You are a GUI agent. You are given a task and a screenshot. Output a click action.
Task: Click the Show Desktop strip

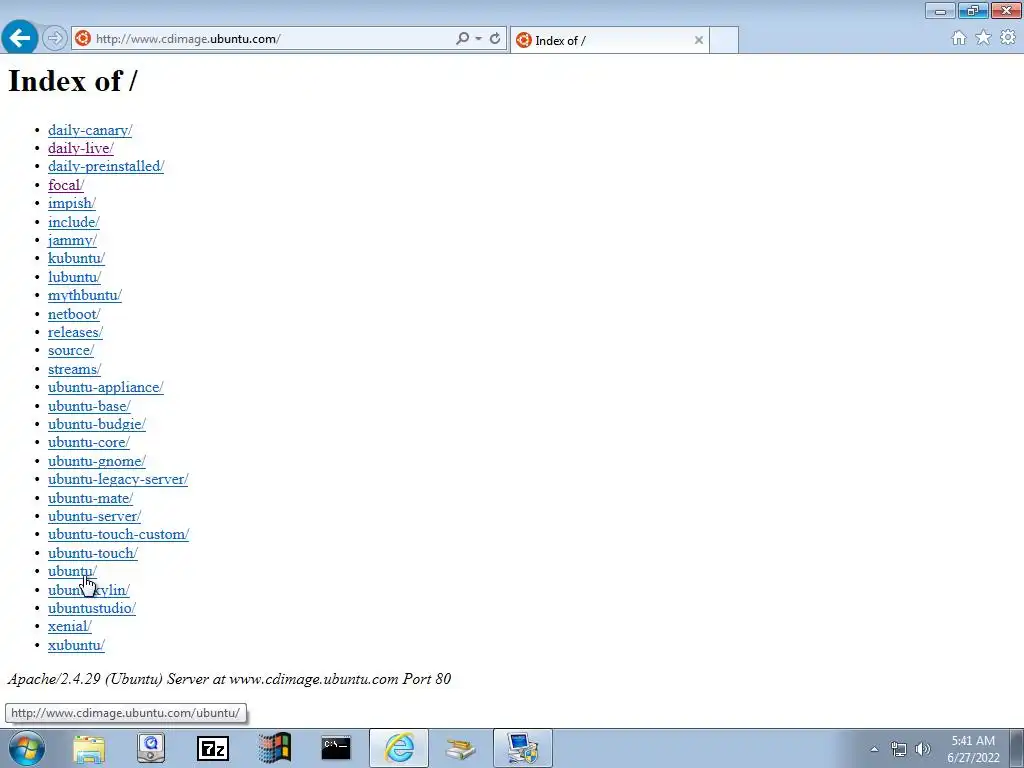coord(1017,748)
